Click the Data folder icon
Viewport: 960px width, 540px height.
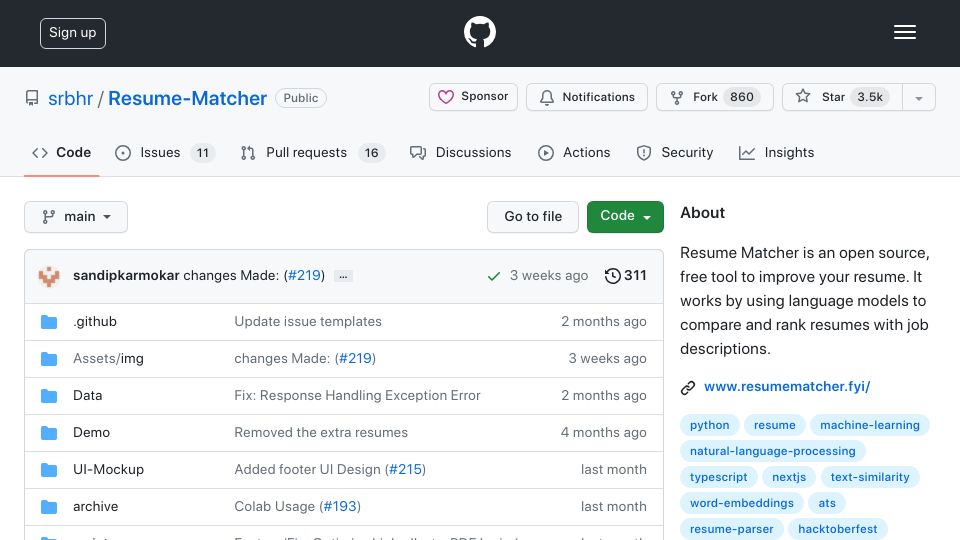coord(49,396)
